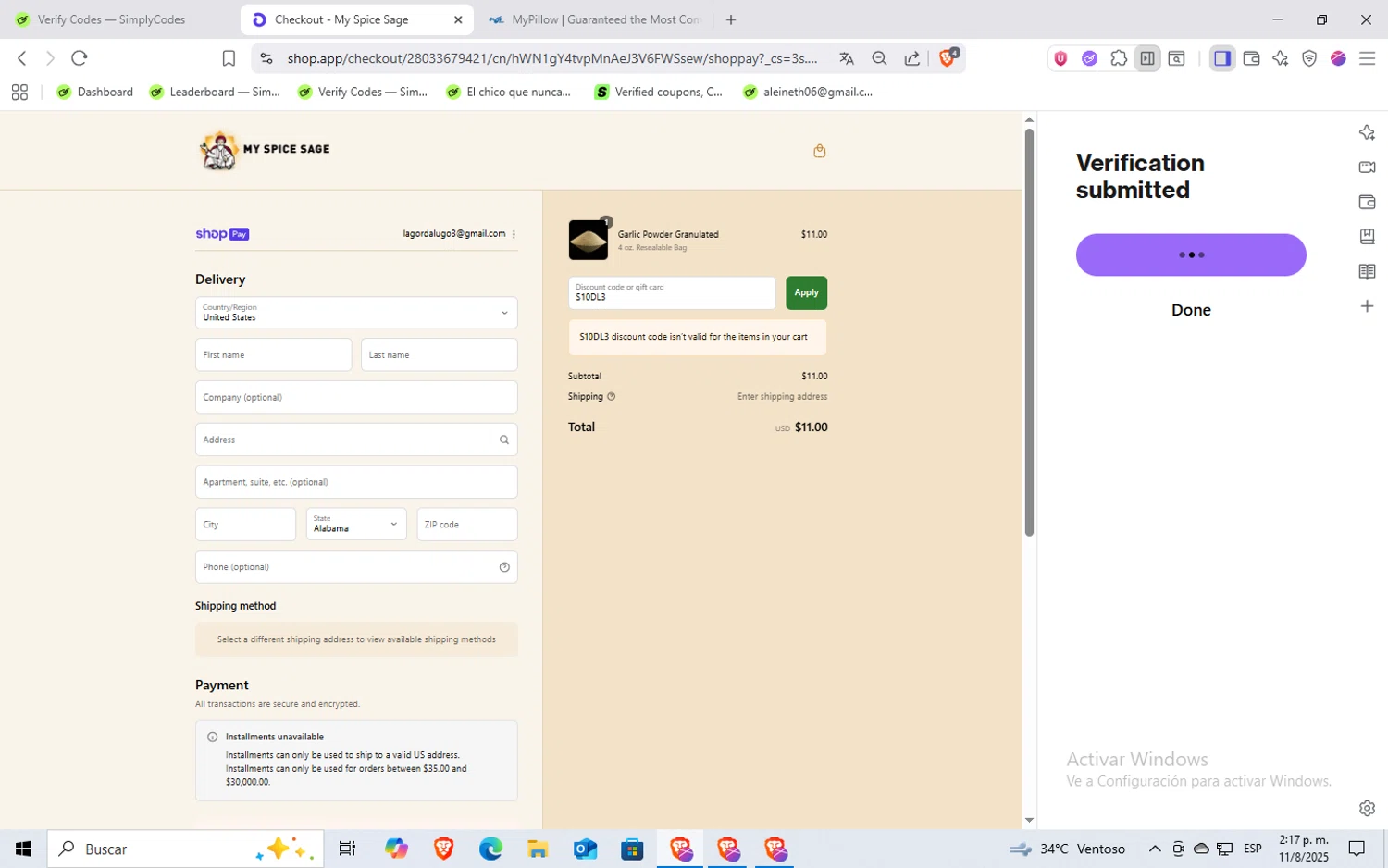
Task: Open the Leaderboard bookmark
Action: point(215,92)
